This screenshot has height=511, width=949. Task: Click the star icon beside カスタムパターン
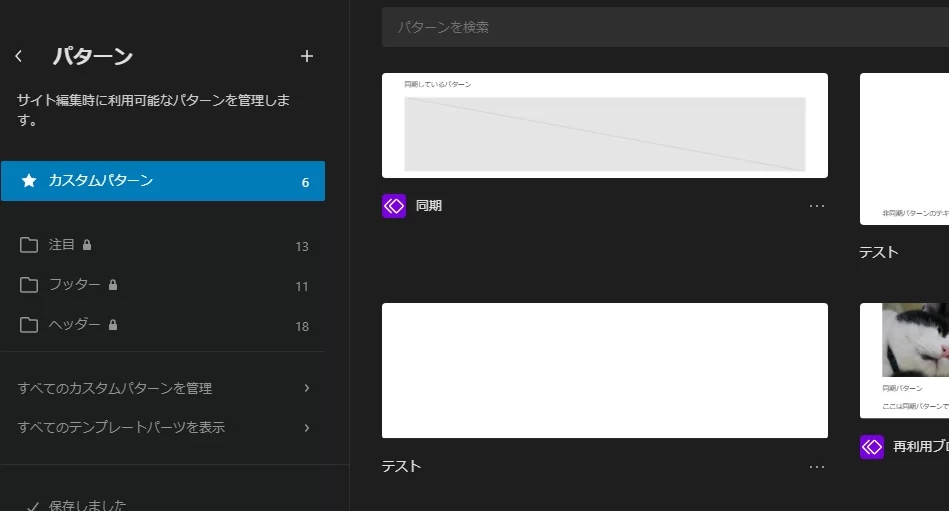click(28, 180)
